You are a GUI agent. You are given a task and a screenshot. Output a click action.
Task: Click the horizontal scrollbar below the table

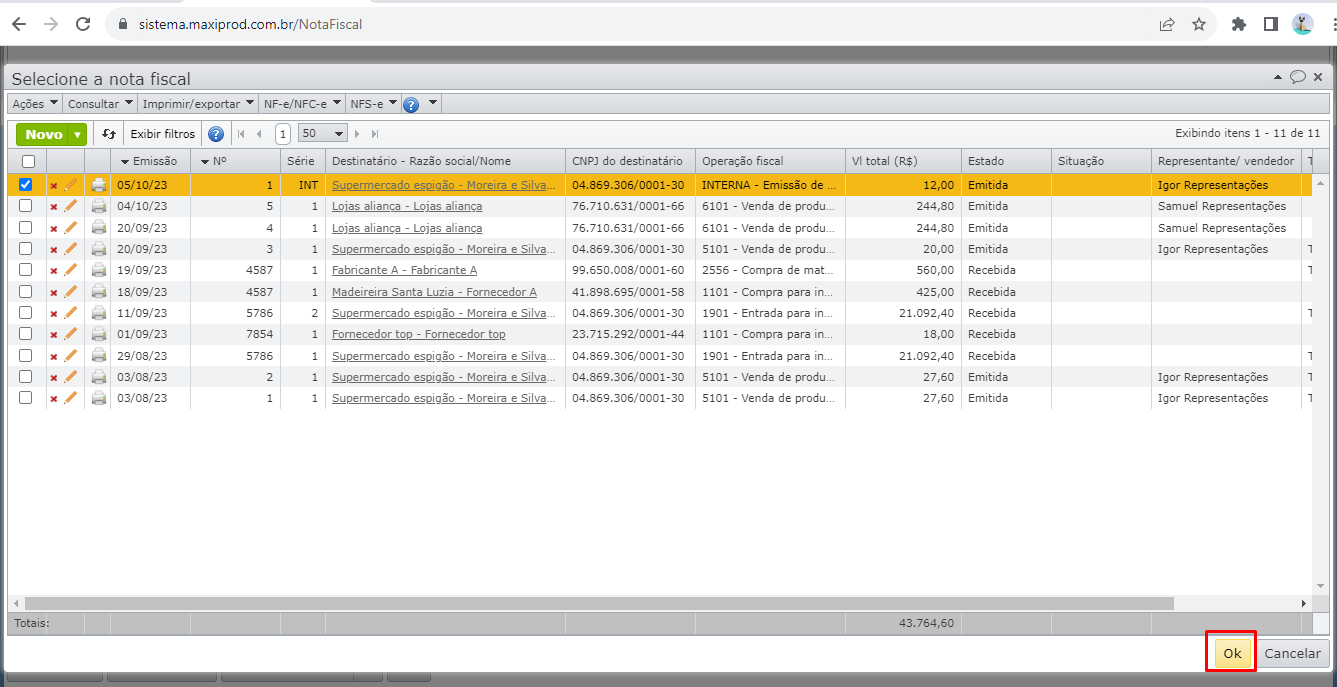[600, 604]
